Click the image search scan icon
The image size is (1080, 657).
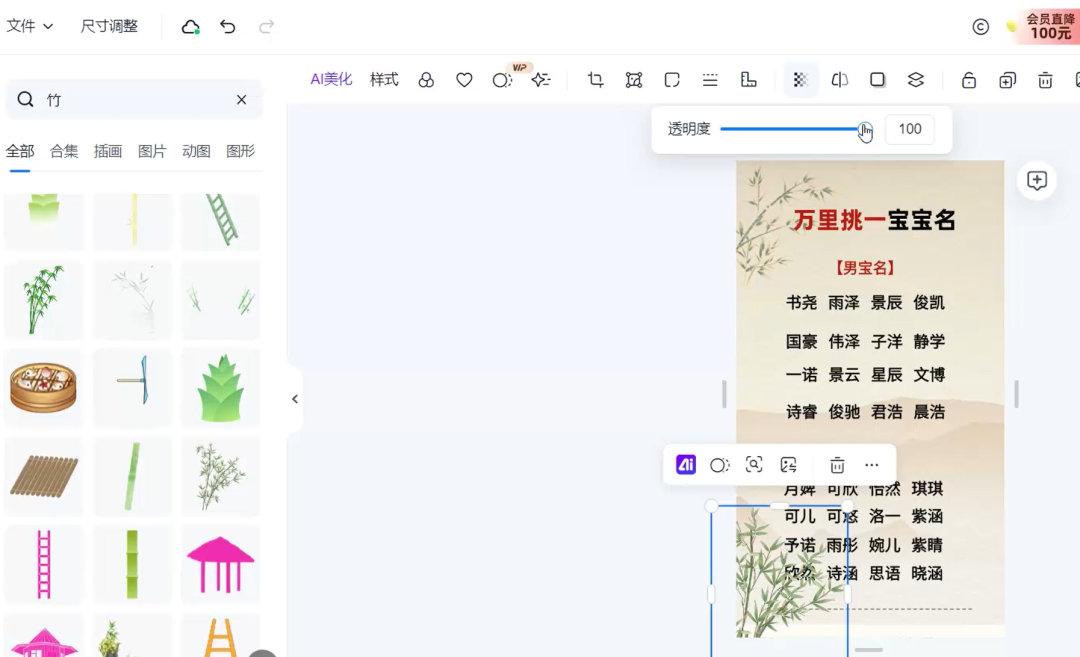pyautogui.click(x=754, y=465)
